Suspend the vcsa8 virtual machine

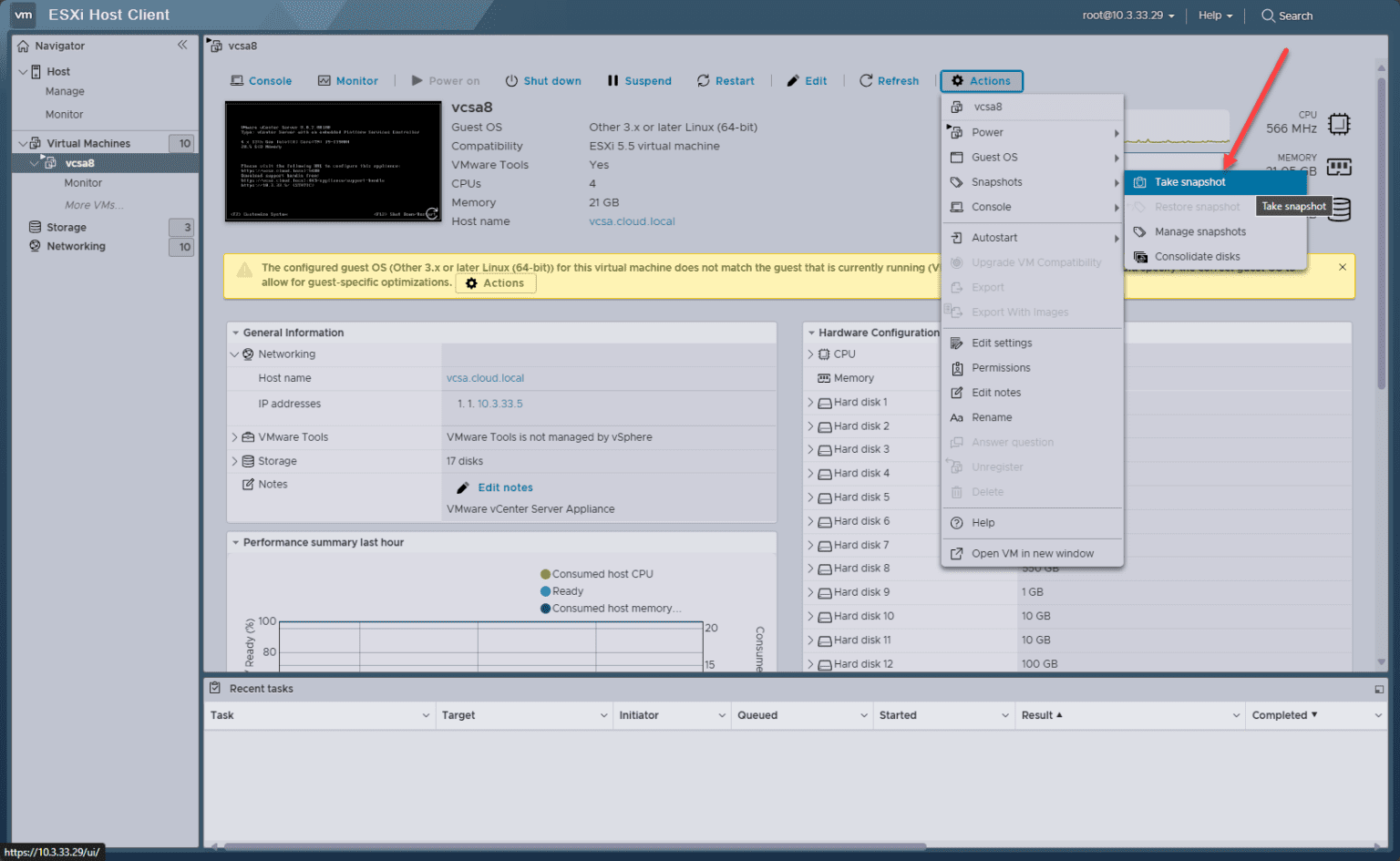coord(639,80)
